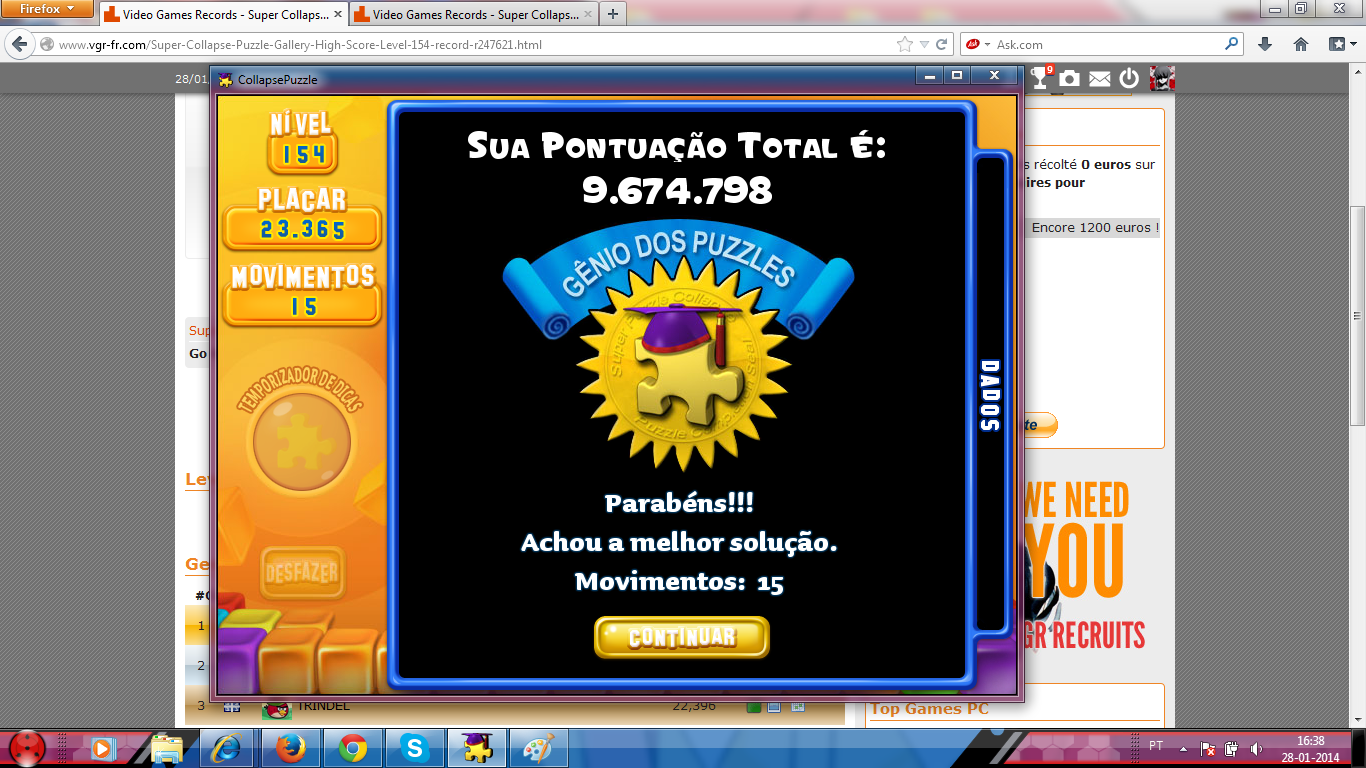The width and height of the screenshot is (1366, 768).
Task: Open the camera icon in the site header
Action: click(x=1070, y=78)
